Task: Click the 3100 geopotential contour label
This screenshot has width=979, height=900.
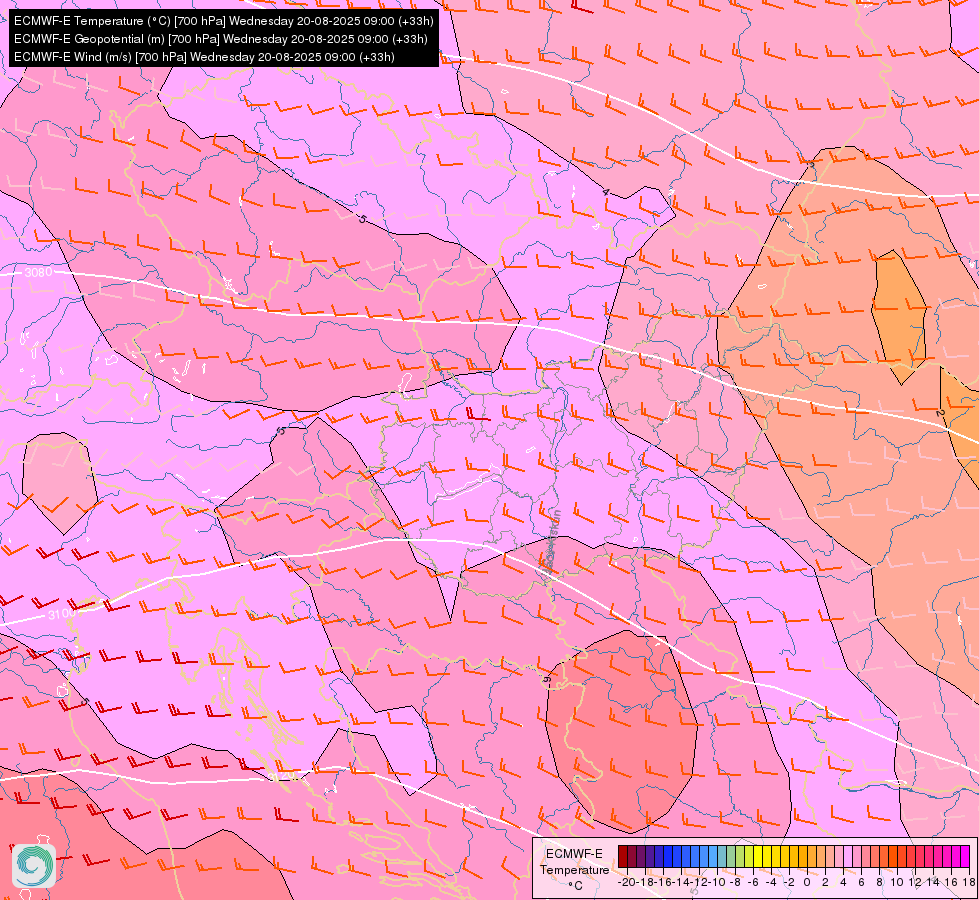Action: pos(61,615)
